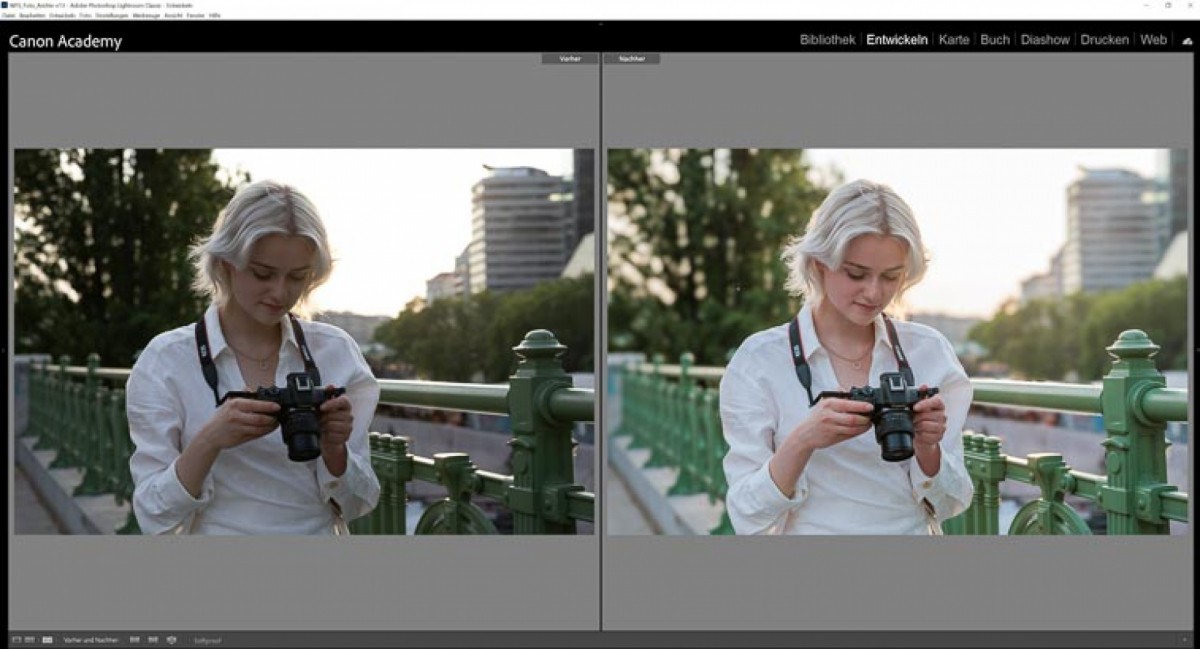Switch to Loupe view in the toolbar
1200x649 pixels.
[x=16, y=639]
